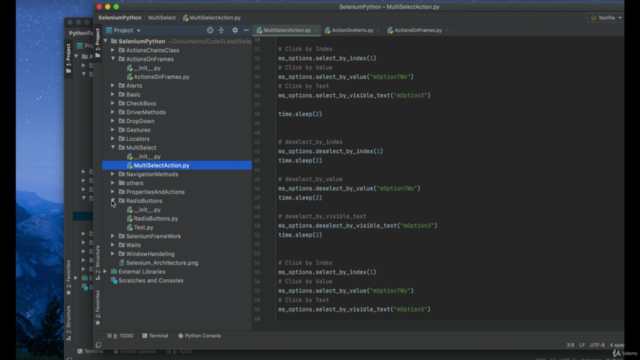This screenshot has height=360, width=640.
Task: Select __init__.py under RadioButtons
Action: 147,210
